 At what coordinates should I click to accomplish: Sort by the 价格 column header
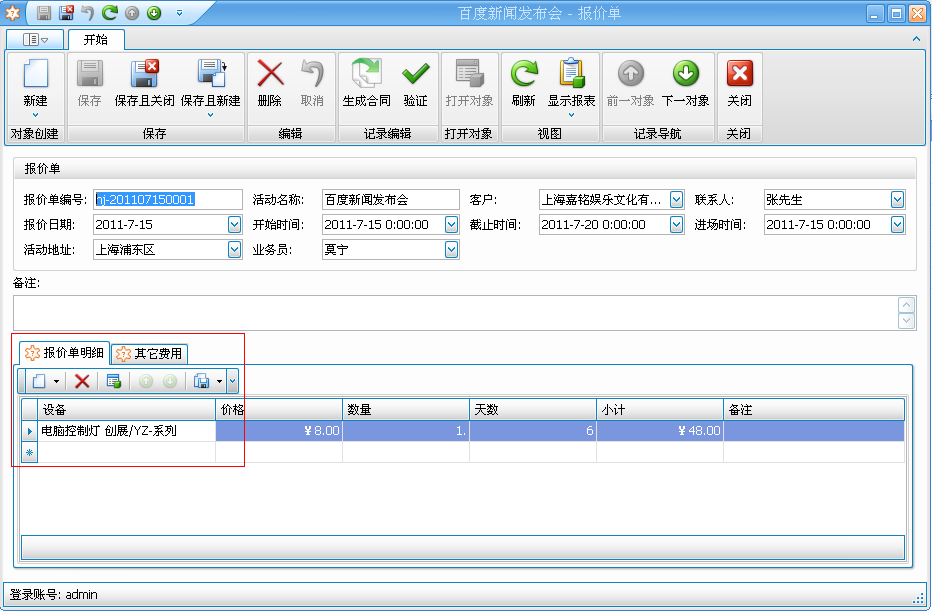click(x=279, y=410)
